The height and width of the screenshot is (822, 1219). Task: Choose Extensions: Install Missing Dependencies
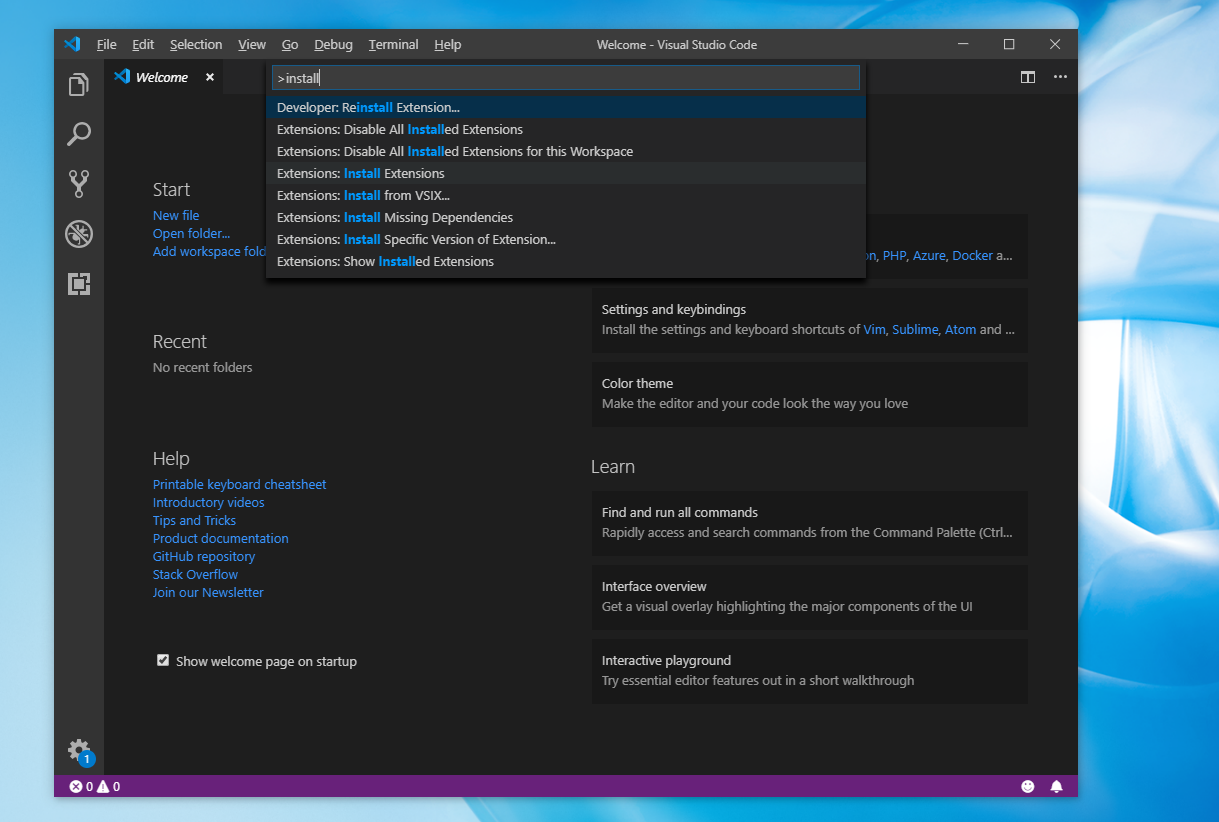tap(566, 217)
